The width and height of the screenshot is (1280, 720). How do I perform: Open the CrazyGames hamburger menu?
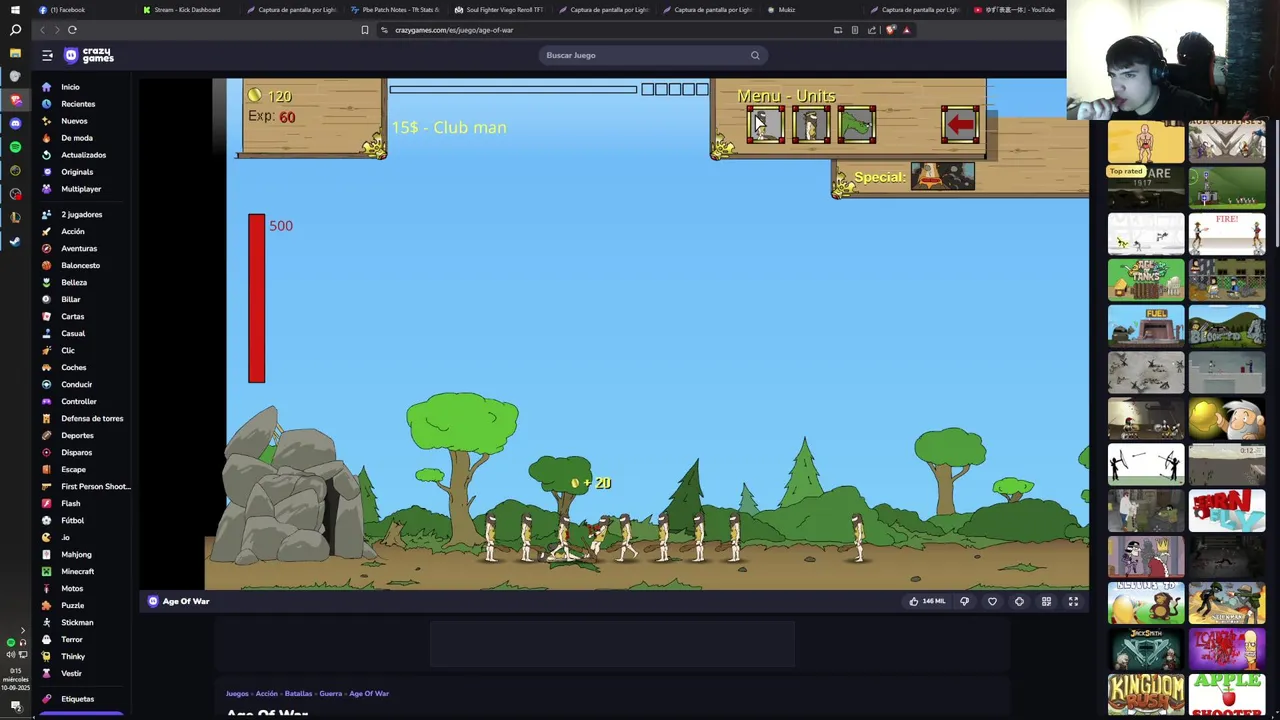point(47,55)
